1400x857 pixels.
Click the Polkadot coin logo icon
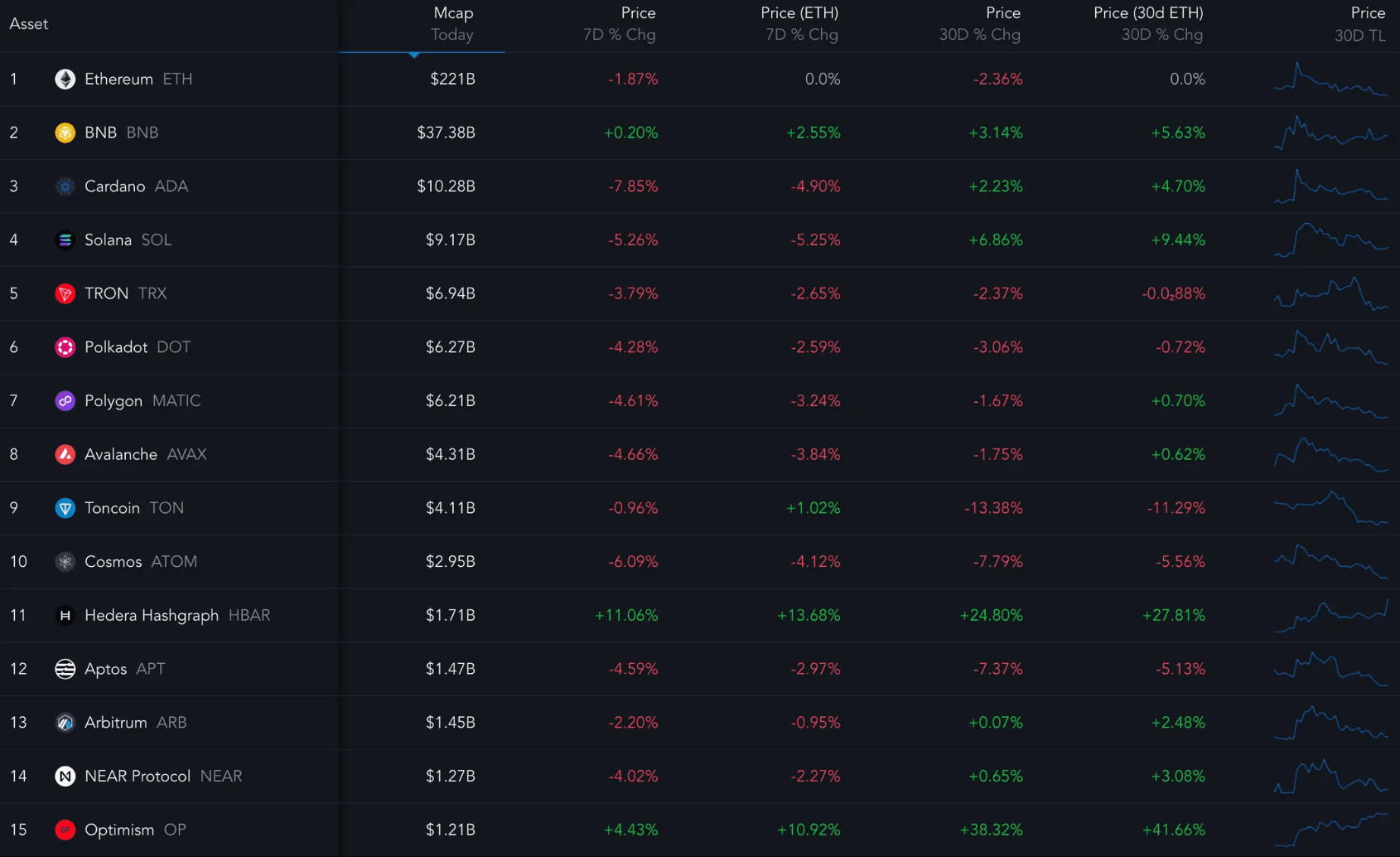pos(65,347)
